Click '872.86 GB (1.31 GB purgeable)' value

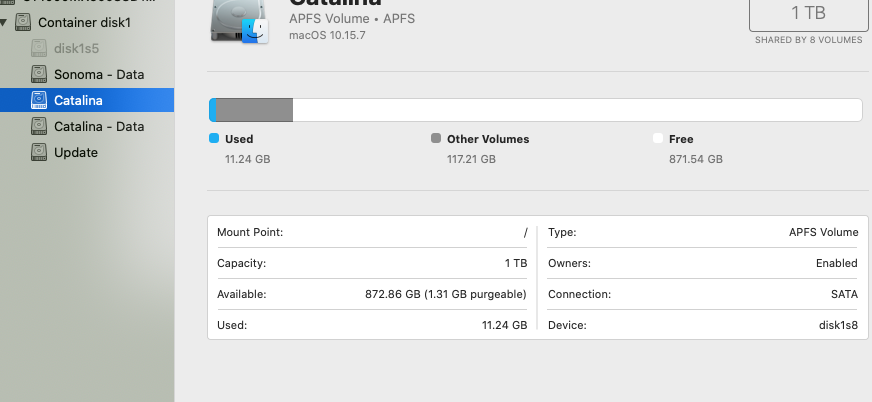click(445, 294)
